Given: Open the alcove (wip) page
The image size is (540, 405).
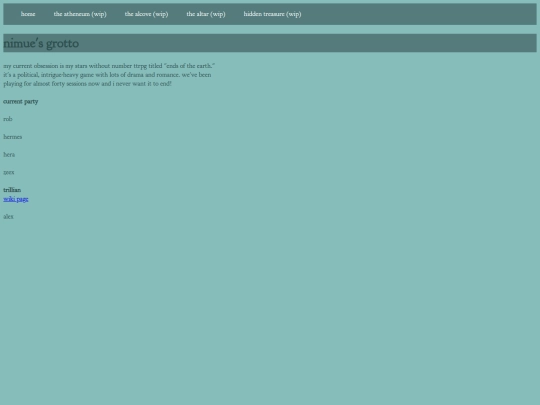Looking at the screenshot, I should point(146,14).
